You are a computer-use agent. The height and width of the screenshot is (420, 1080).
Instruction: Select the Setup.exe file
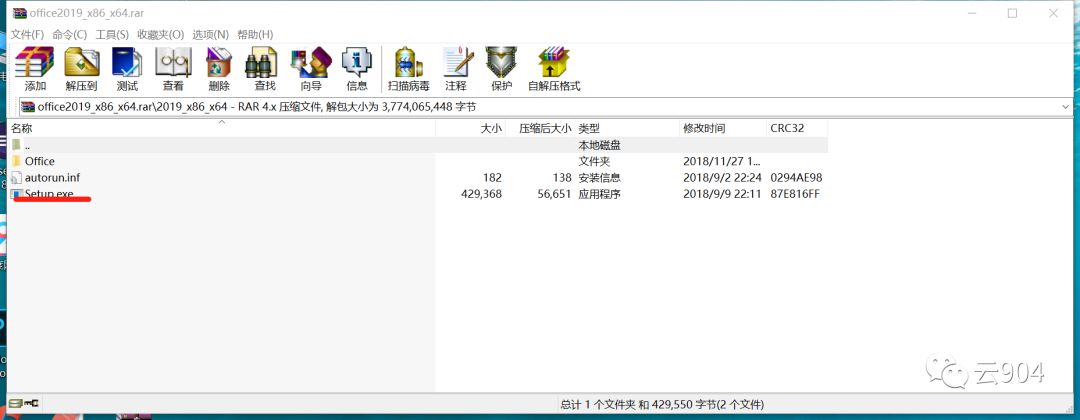(49, 193)
